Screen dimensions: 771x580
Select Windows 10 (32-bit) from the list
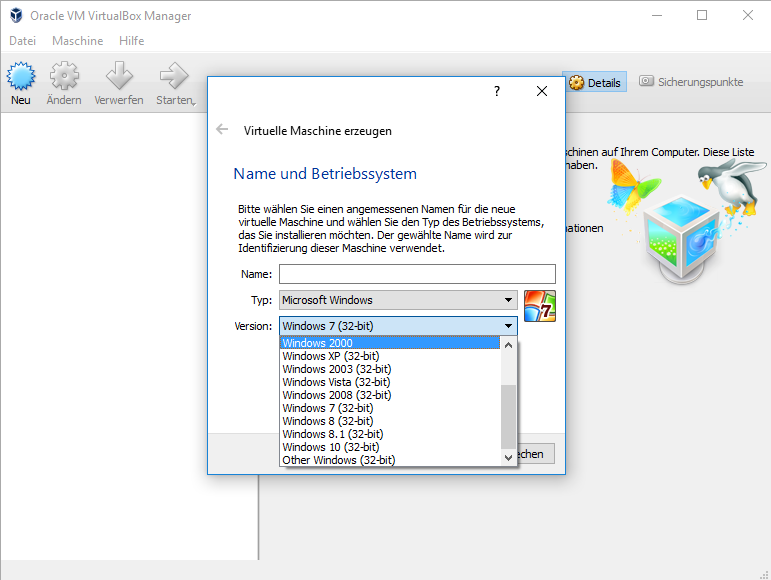[390, 447]
